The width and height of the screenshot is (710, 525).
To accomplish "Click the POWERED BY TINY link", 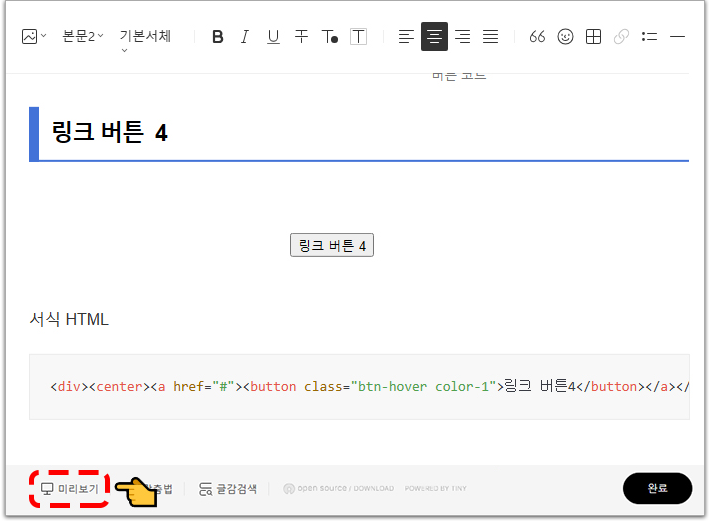I will pos(436,489).
